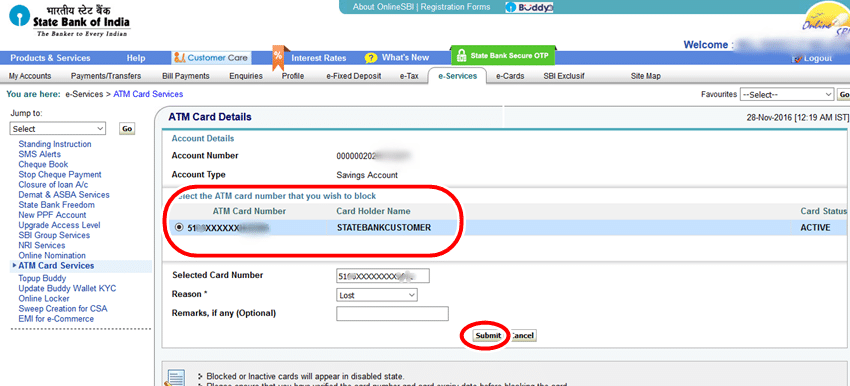Open the Reason dropdown showing Lost
Screen dimensions: 850x386
[x=377, y=295]
